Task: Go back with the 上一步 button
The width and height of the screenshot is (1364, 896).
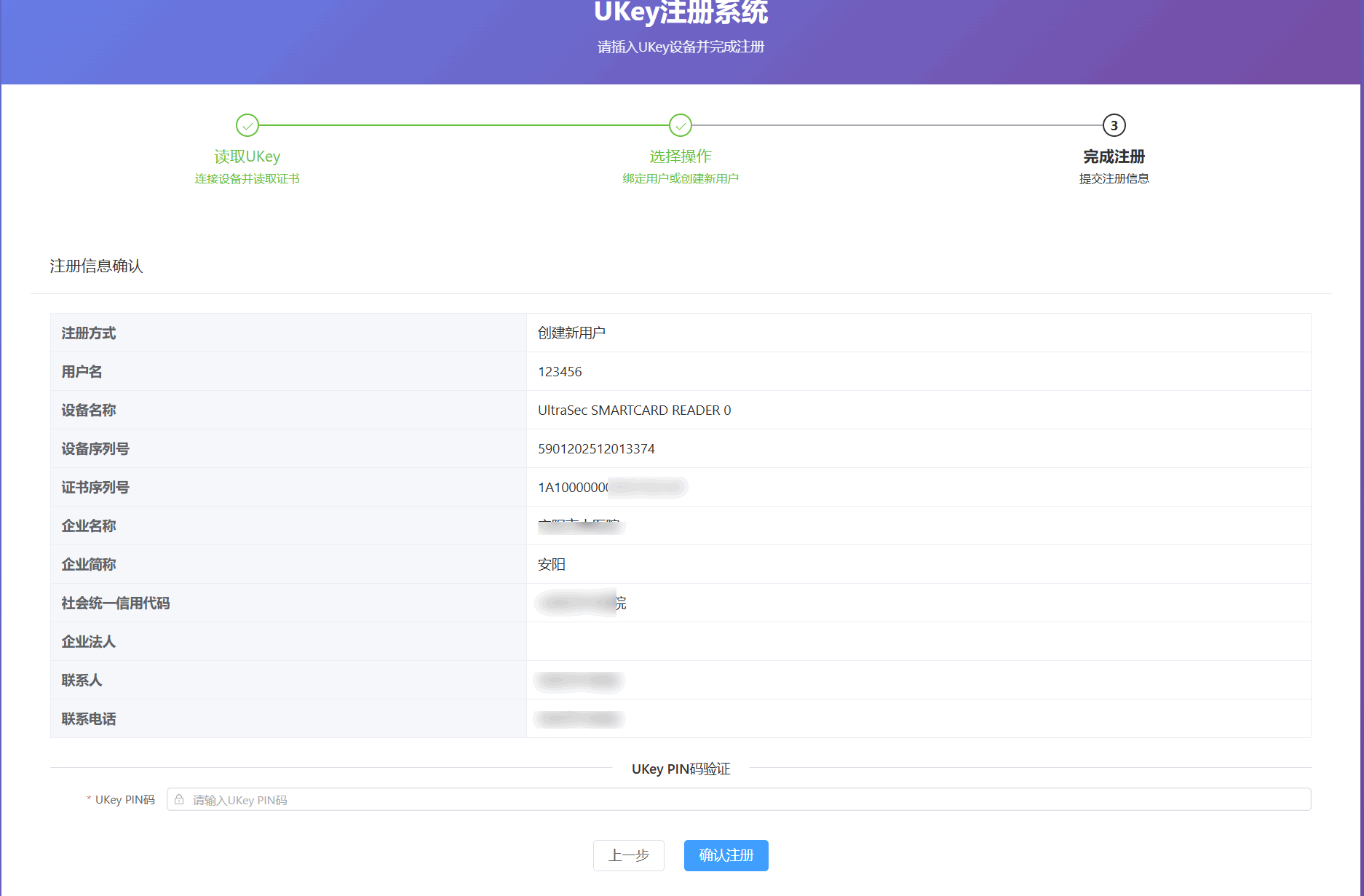Action: pos(628,855)
